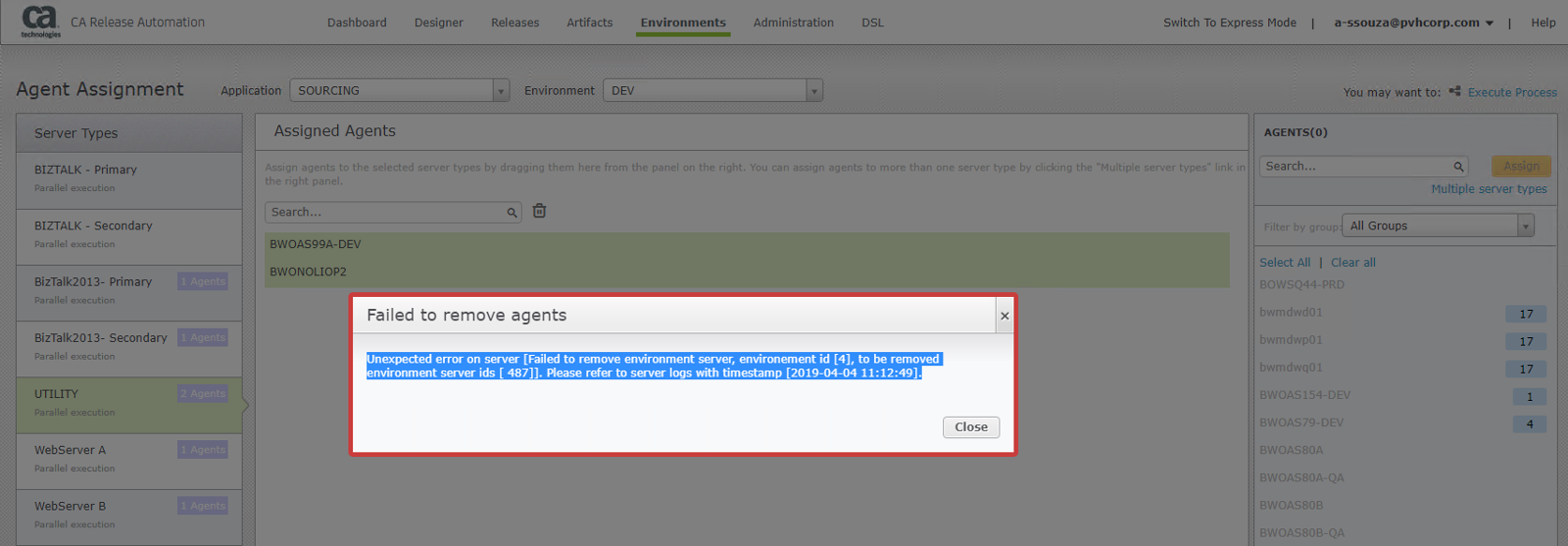Click the 17 badge for bwmdwd01
1568x546 pixels.
coord(1526,314)
